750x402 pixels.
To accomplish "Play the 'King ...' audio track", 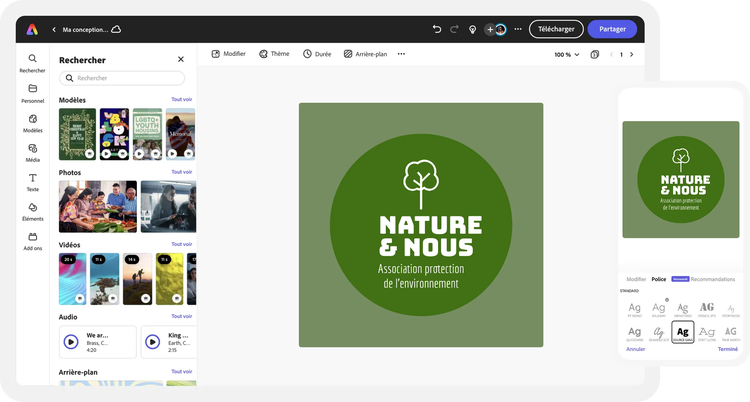I will (x=153, y=342).
